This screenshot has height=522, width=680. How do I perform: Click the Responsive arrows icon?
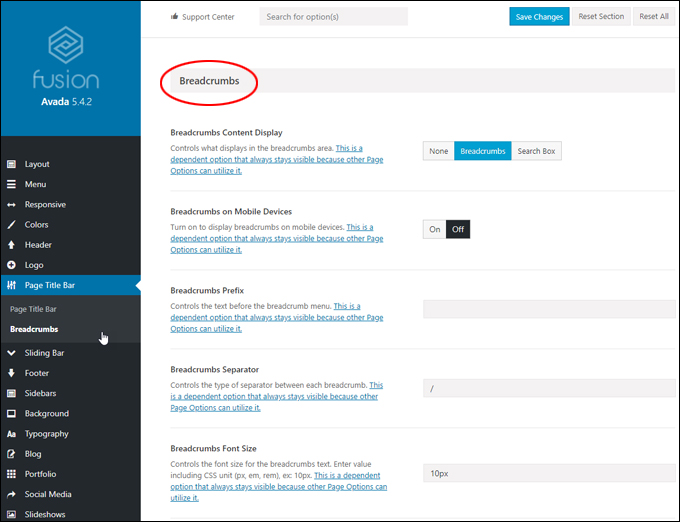pyautogui.click(x=12, y=205)
